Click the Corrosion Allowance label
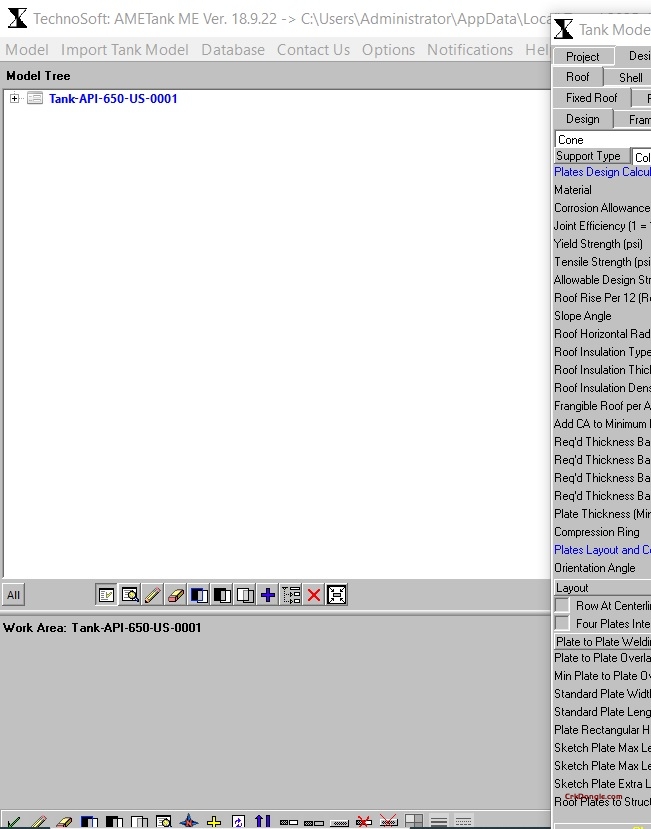Screen dimensions: 651x829 click(x=602, y=208)
